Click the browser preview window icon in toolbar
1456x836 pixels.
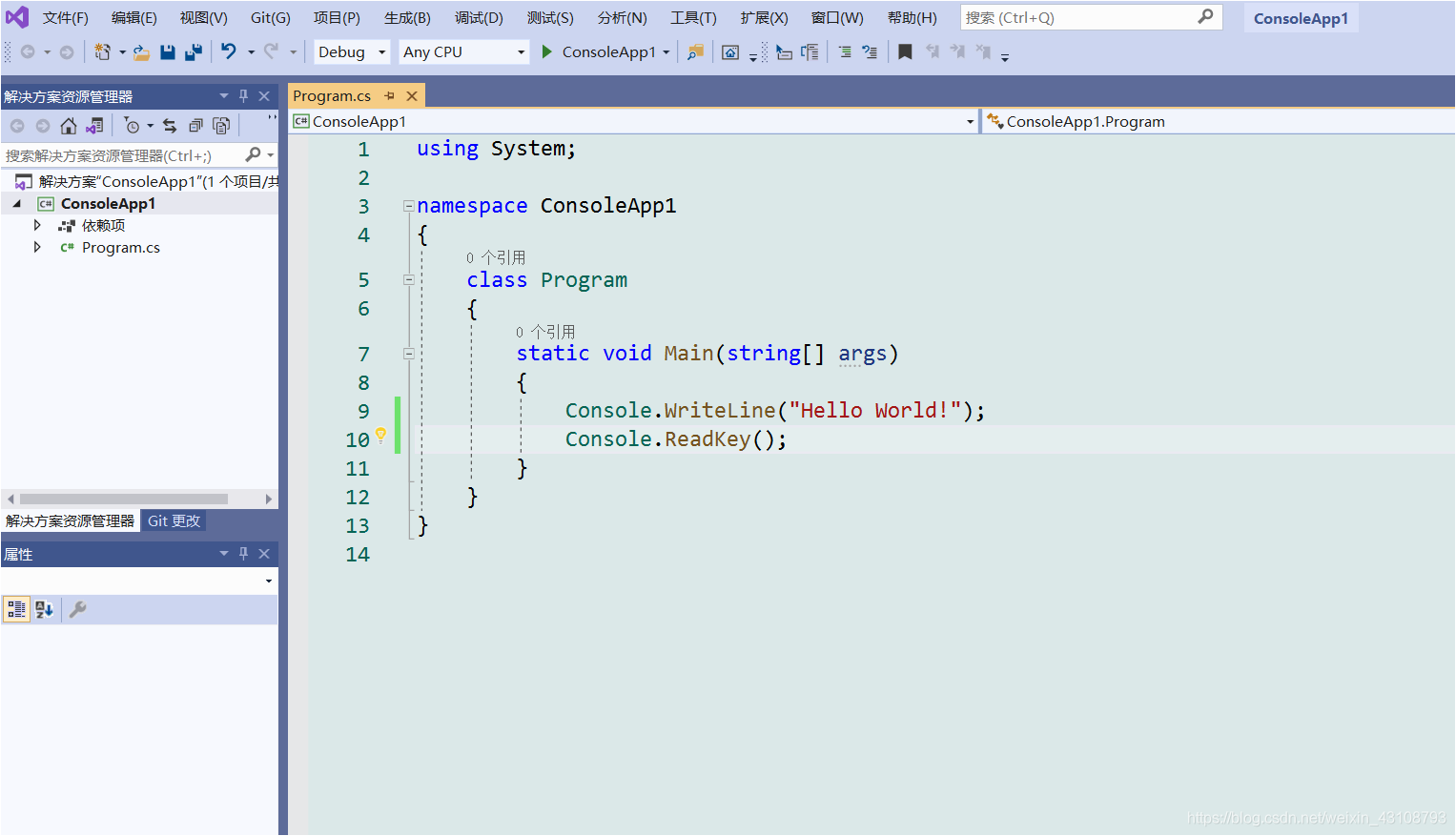(x=730, y=52)
